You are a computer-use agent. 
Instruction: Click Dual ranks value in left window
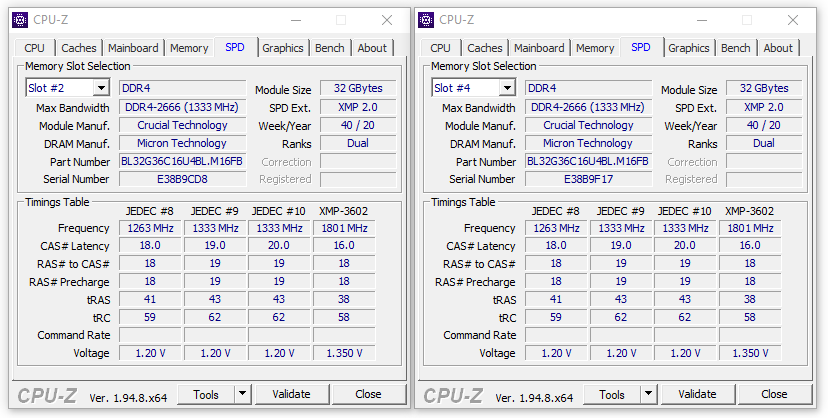[x=358, y=143]
